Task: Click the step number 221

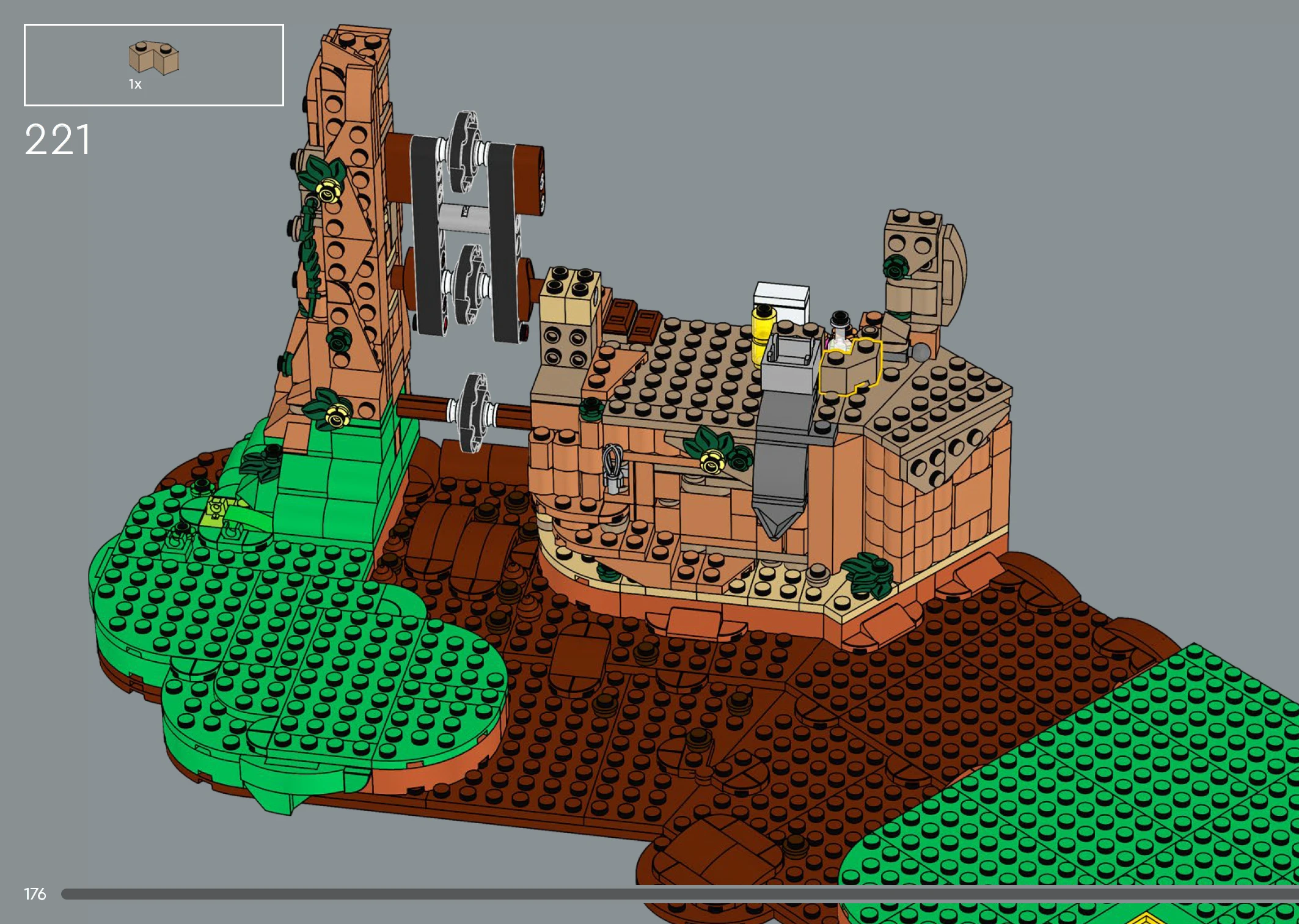Action: tap(57, 140)
